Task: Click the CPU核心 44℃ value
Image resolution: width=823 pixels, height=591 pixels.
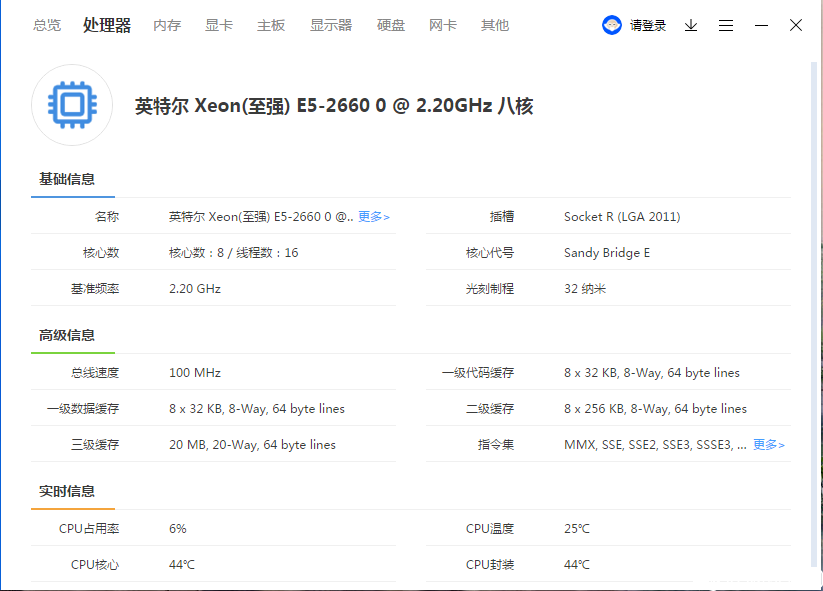Action: point(182,565)
